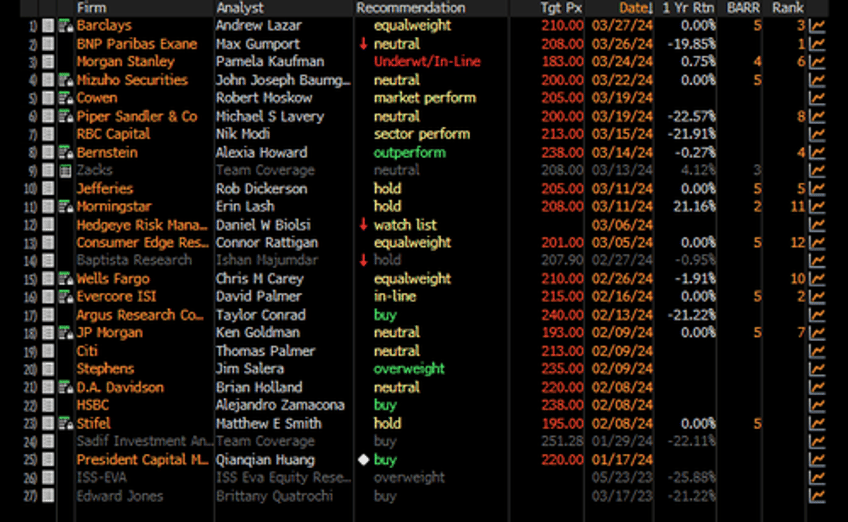
Task: Click the Rank column header
Action: [x=788, y=8]
